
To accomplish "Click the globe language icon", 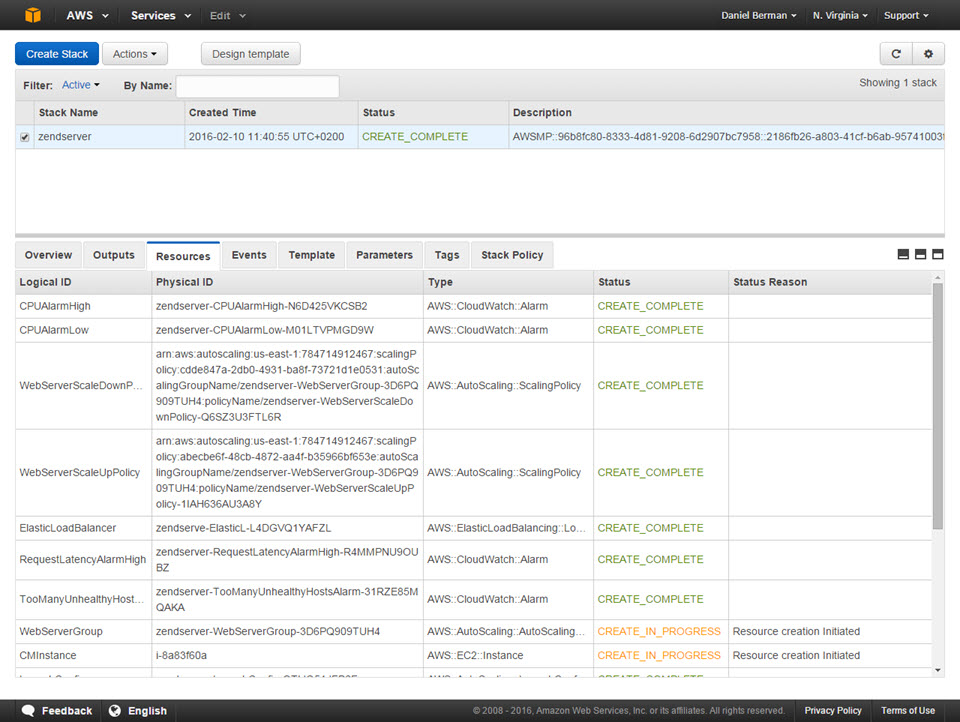I will pyautogui.click(x=114, y=710).
